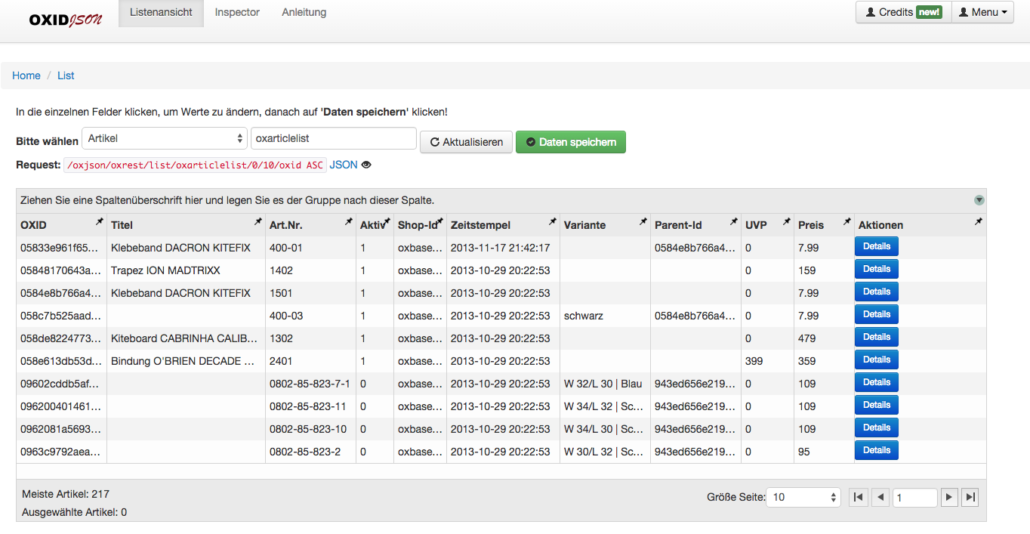The height and width of the screenshot is (534, 1030).
Task: Select timestamp 2013-11-17 21:42:17
Action: pos(503,248)
